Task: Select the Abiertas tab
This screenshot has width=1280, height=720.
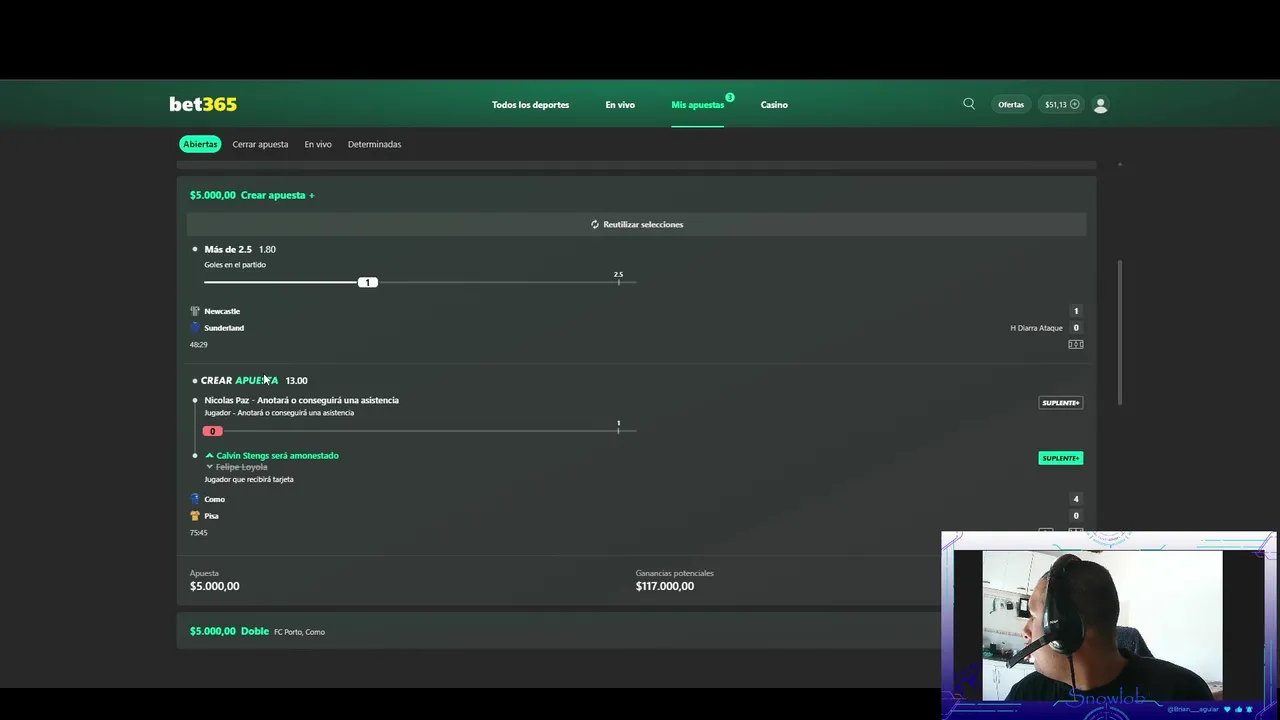Action: point(200,144)
